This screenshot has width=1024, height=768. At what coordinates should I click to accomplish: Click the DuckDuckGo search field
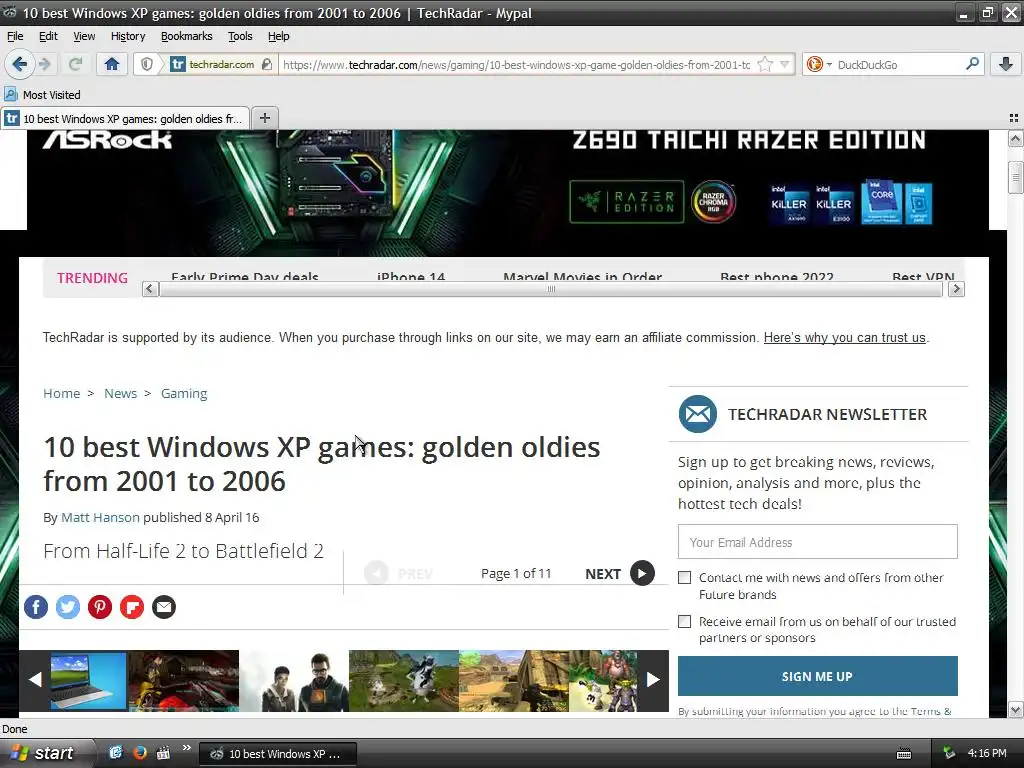coord(900,65)
